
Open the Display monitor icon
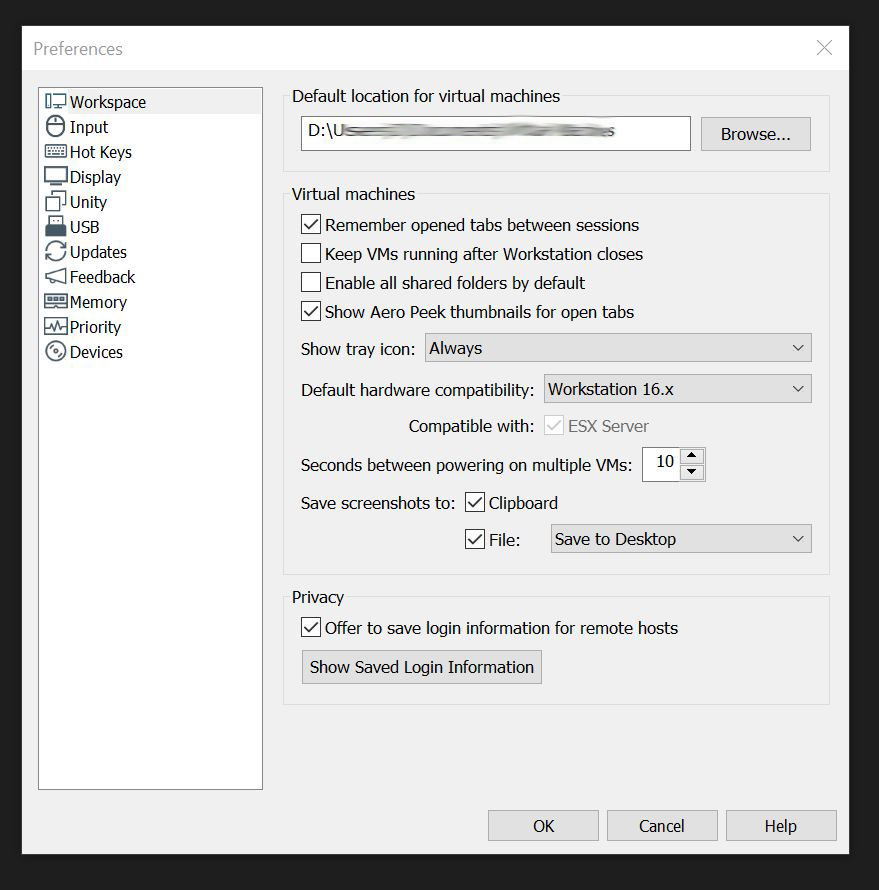[x=55, y=177]
